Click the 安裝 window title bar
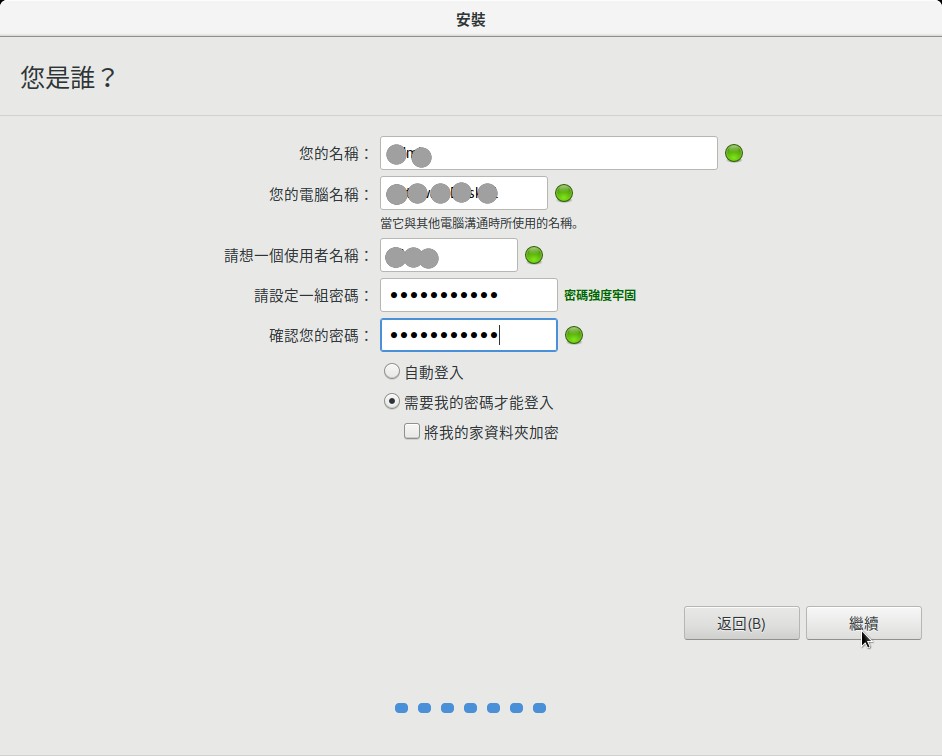The height and width of the screenshot is (756, 942). 470,20
